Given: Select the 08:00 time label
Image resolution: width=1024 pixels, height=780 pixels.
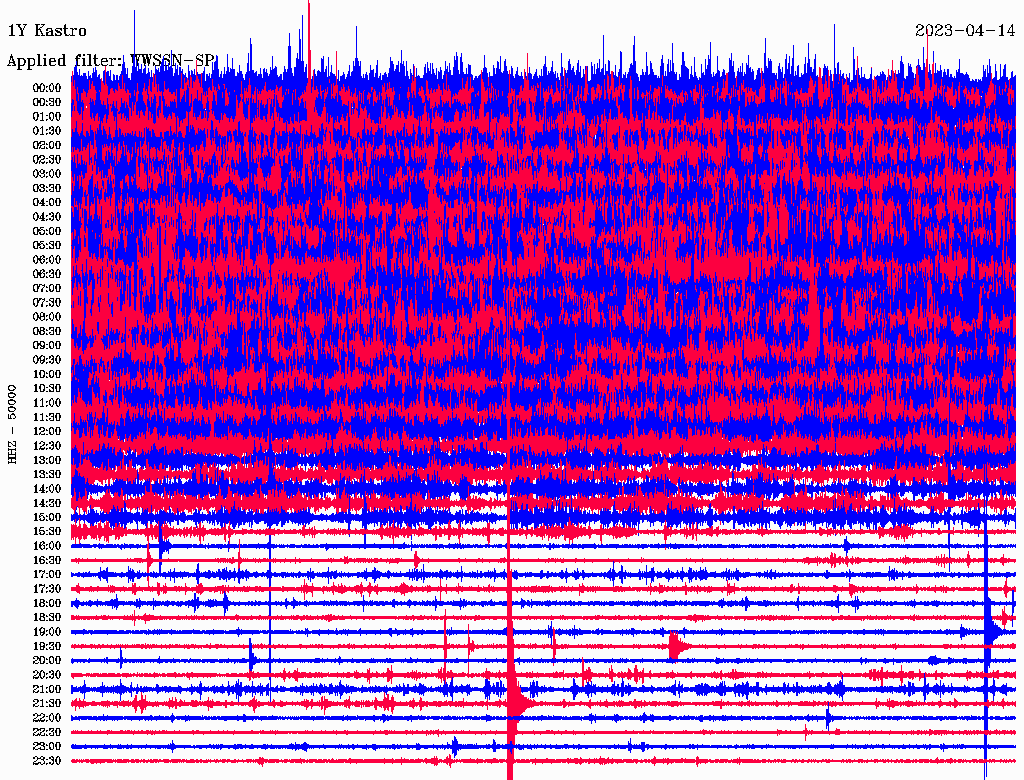Looking at the screenshot, I should click(x=47, y=317).
